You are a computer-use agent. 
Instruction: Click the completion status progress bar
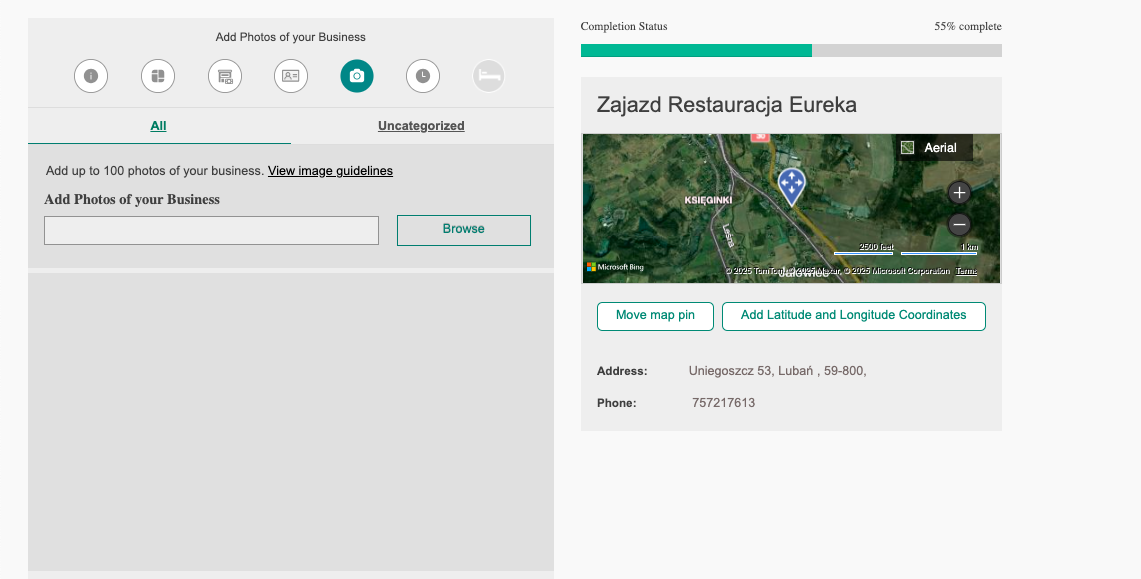[791, 50]
